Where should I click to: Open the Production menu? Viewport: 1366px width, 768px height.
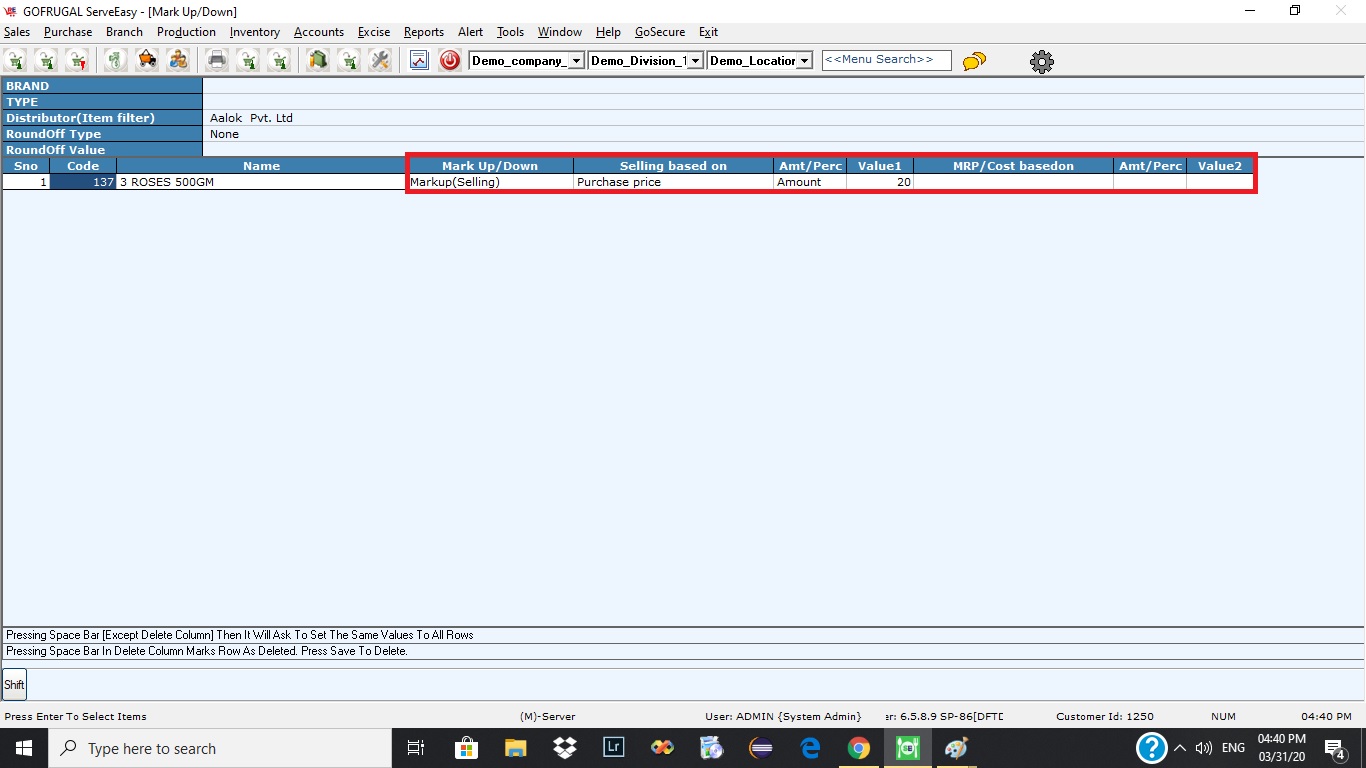186,32
